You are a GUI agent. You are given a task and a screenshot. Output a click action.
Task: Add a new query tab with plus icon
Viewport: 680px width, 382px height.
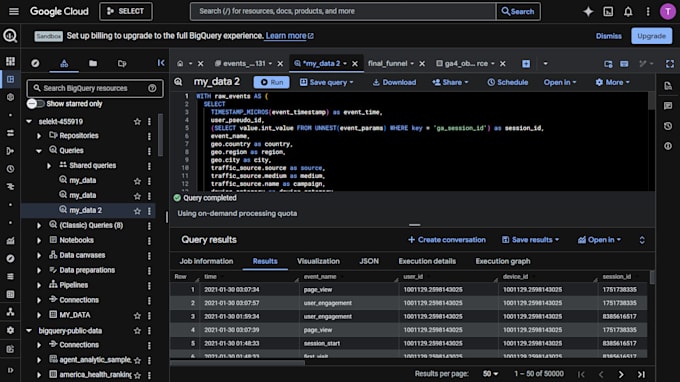point(526,64)
